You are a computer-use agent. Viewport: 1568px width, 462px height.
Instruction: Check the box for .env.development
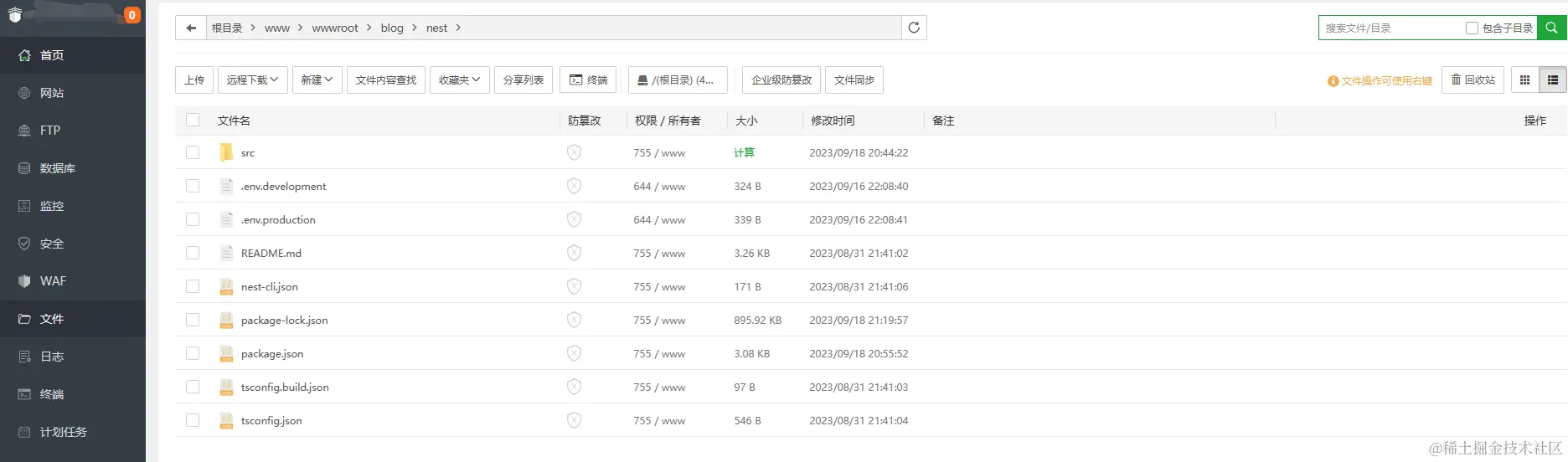(193, 186)
